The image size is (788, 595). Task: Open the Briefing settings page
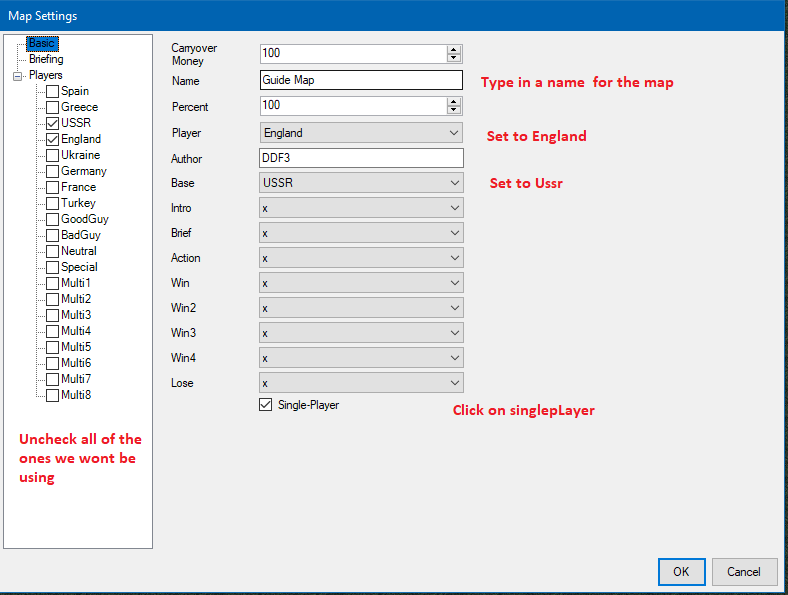(46, 60)
